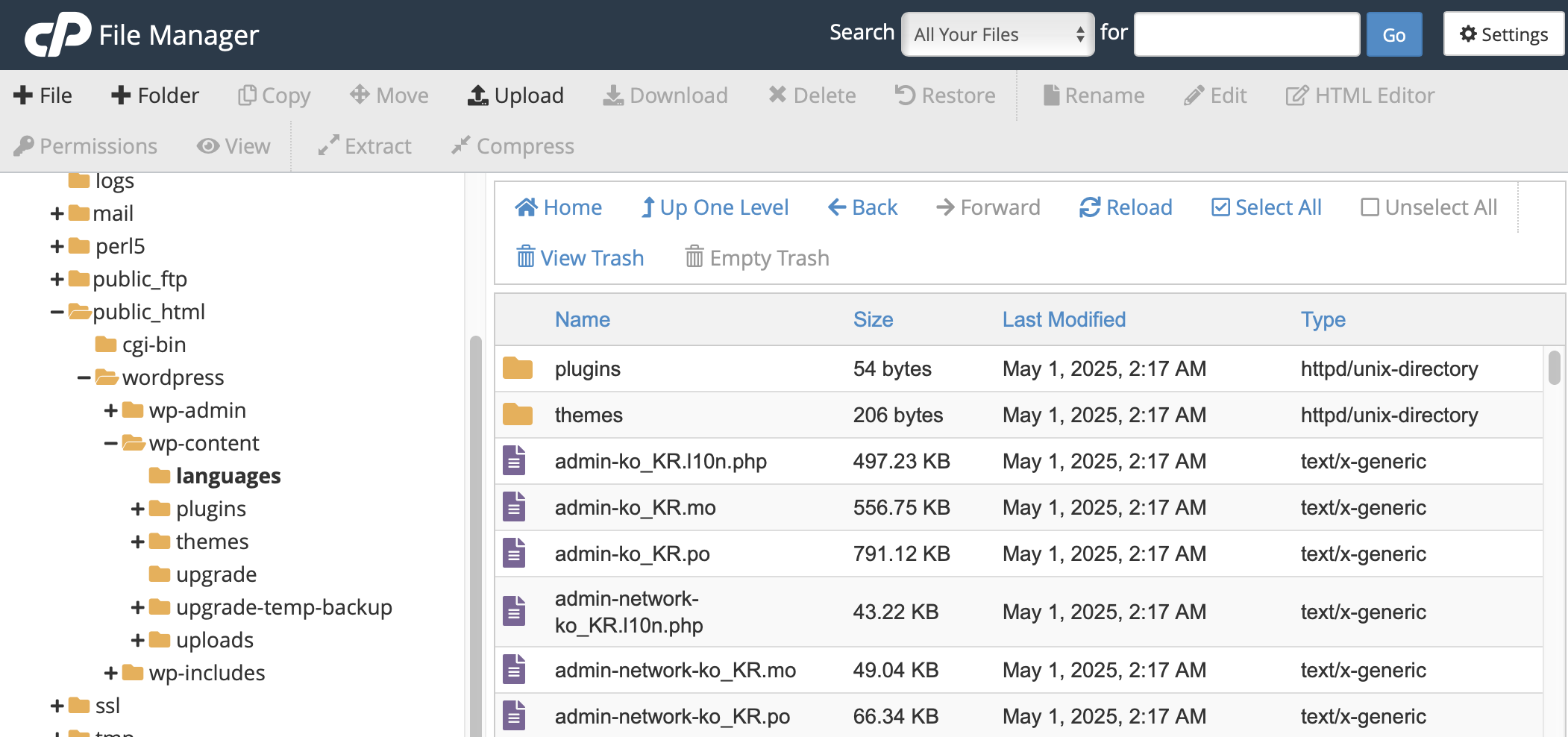Create a new folder with the Folder button

[x=154, y=95]
